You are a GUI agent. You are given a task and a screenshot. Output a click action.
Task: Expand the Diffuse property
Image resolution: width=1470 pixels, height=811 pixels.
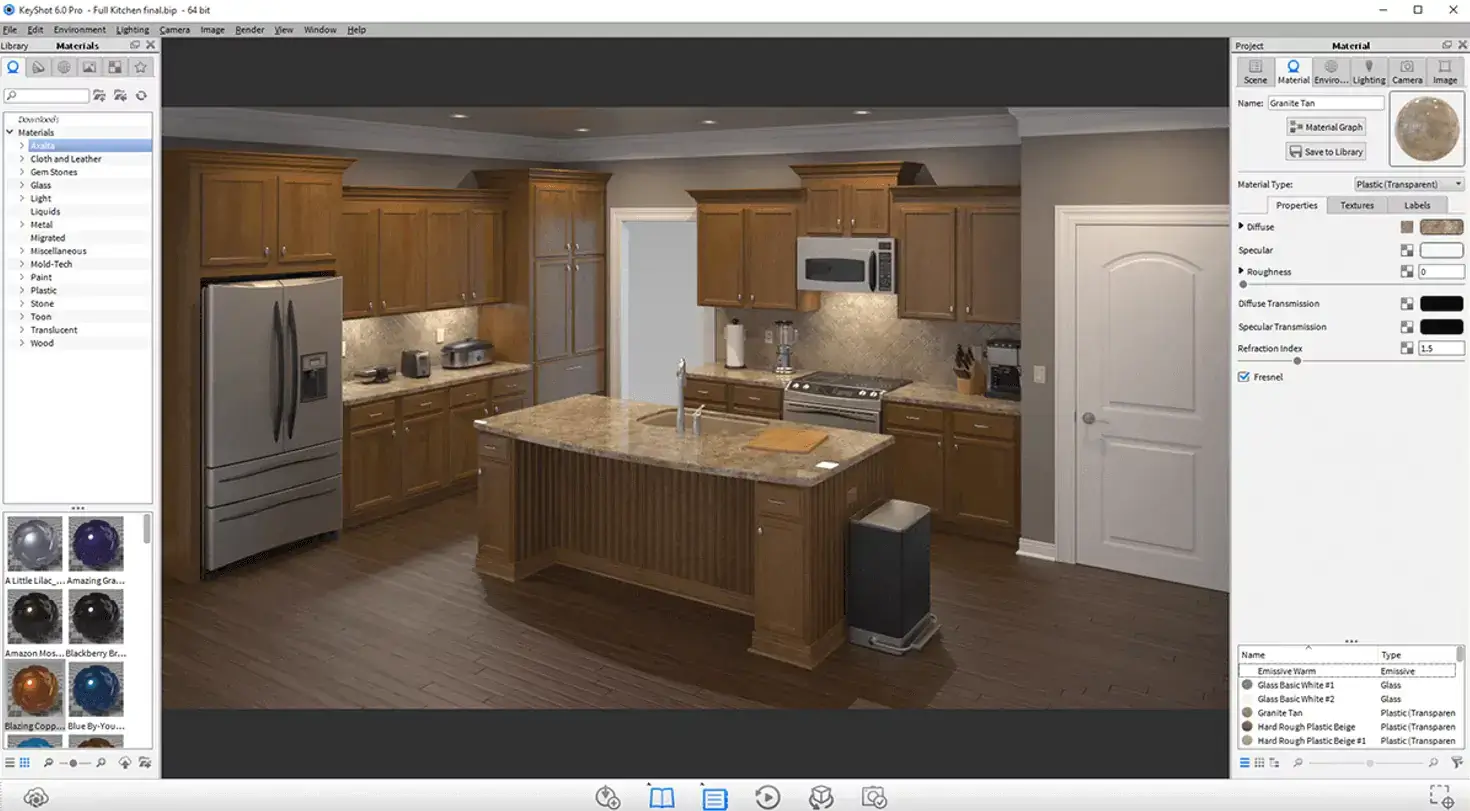coord(1241,226)
